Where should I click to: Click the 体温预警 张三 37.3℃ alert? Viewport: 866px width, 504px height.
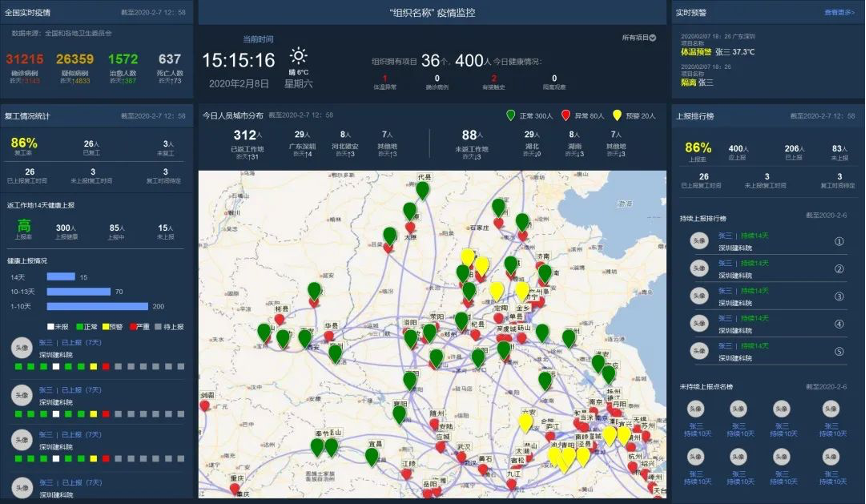click(717, 52)
